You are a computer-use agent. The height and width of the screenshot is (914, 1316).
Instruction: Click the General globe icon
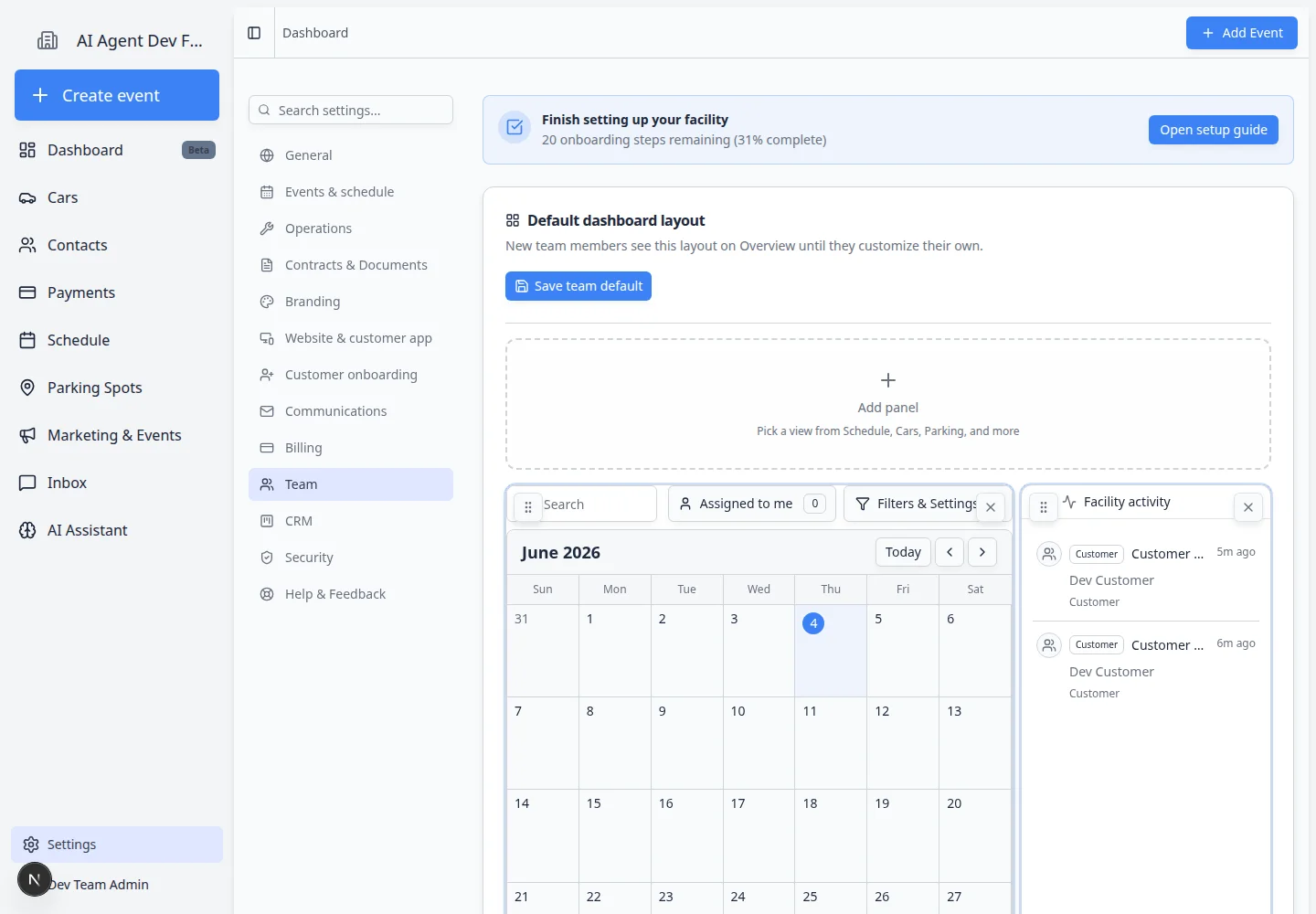coord(267,155)
